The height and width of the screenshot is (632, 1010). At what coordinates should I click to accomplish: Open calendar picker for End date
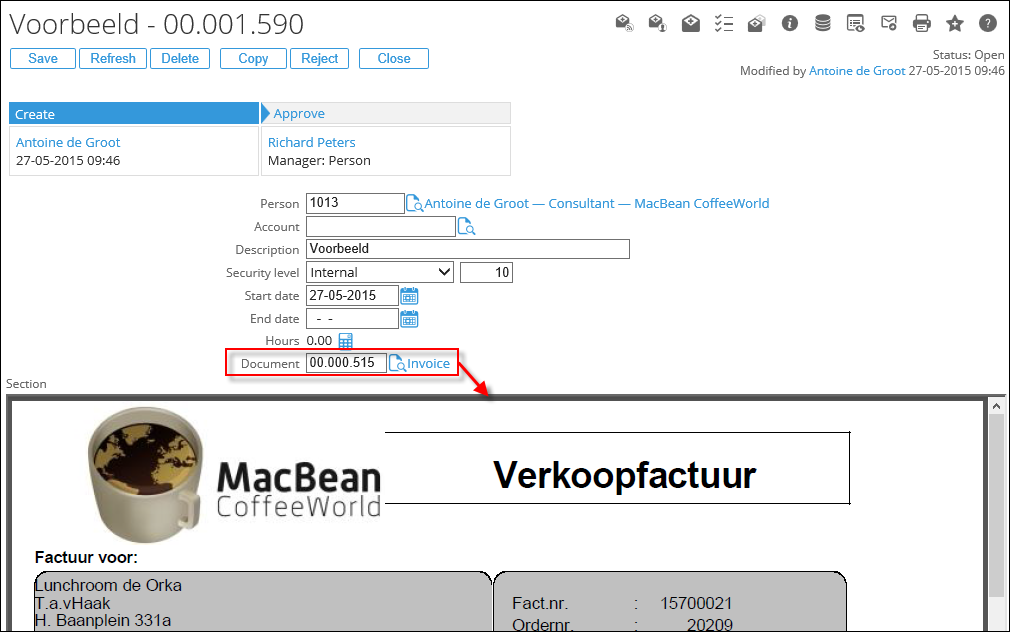pos(409,319)
